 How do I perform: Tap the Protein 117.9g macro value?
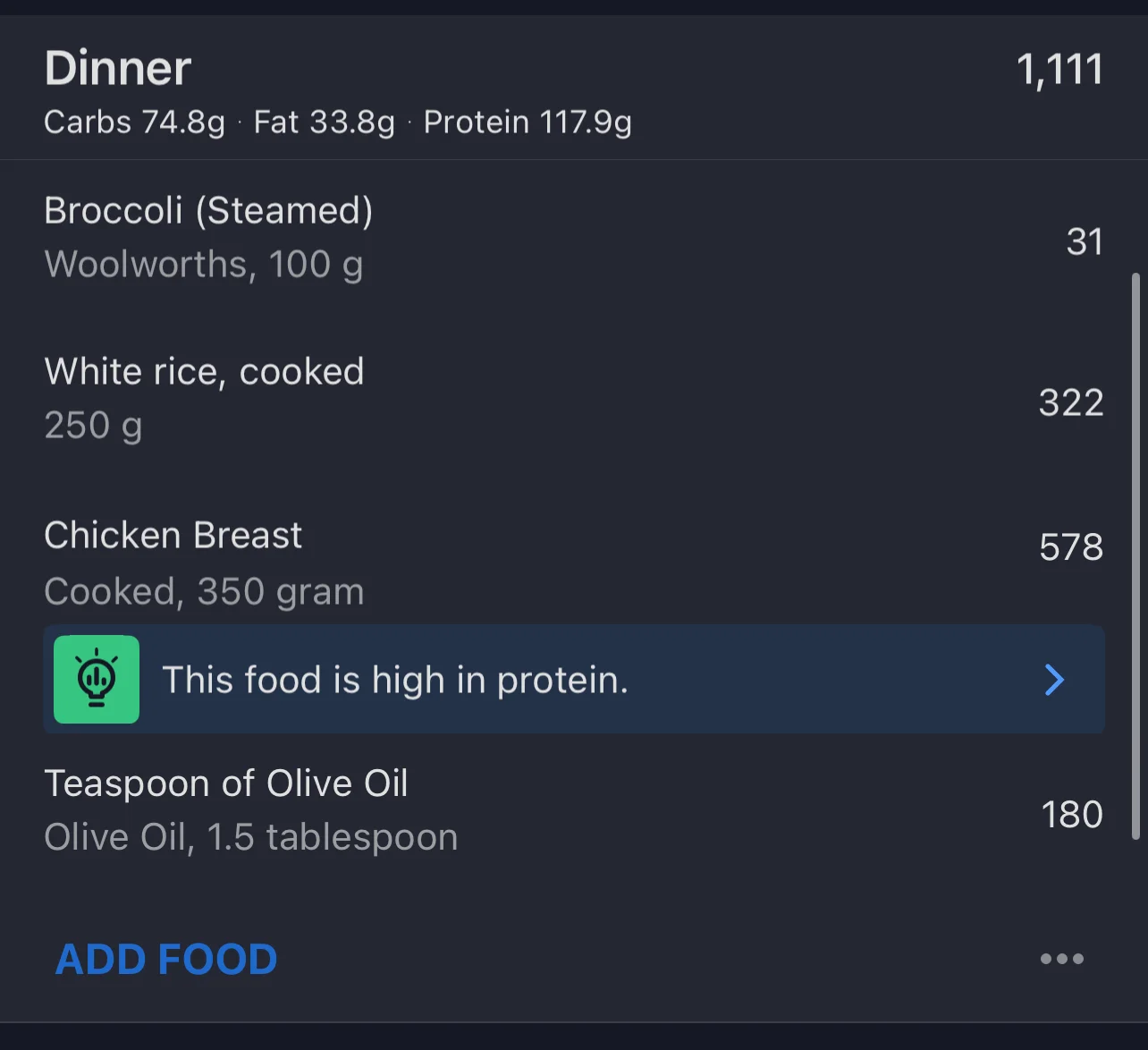pyautogui.click(x=528, y=123)
